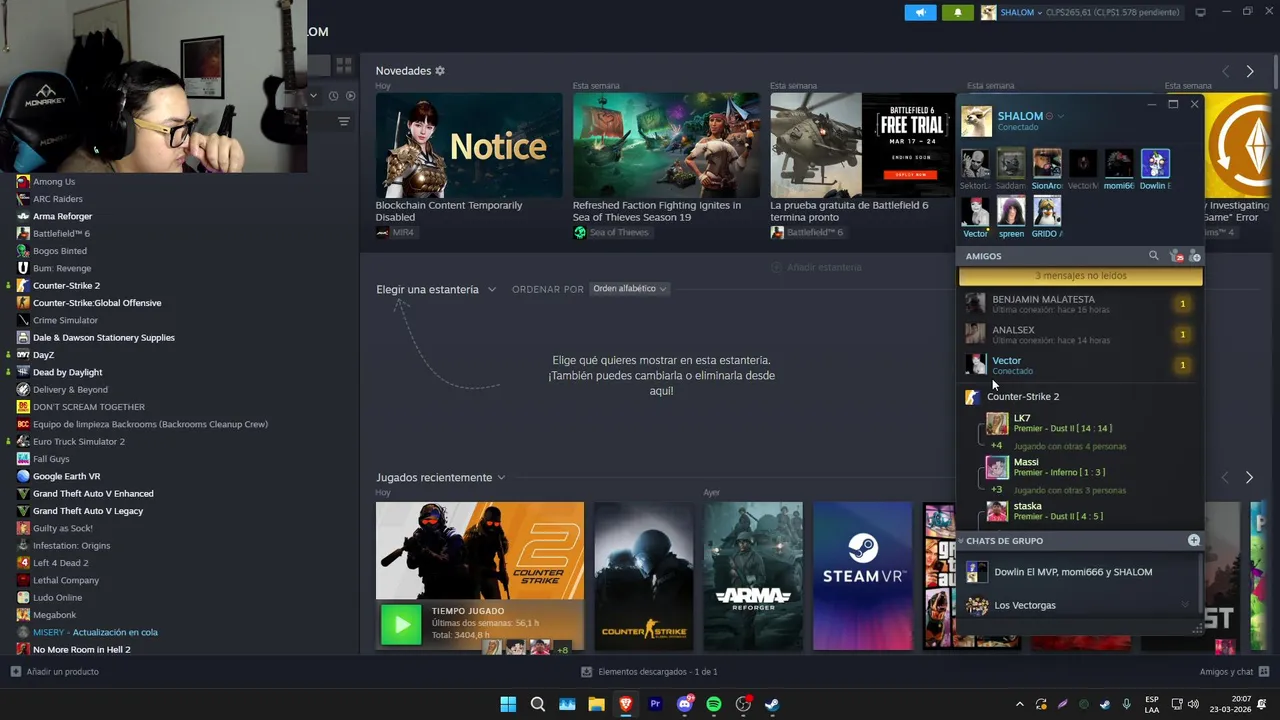Viewport: 1280px width, 720px height.
Task: Open the green notifications bell
Action: point(957,12)
